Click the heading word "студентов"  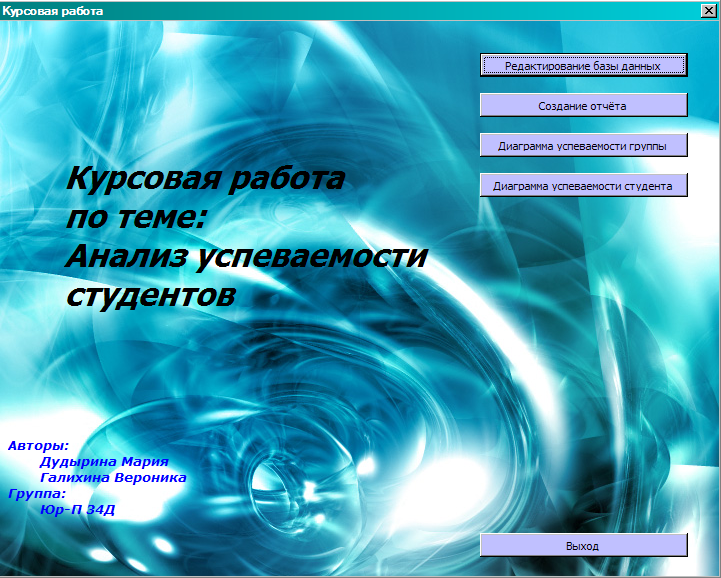(151, 295)
